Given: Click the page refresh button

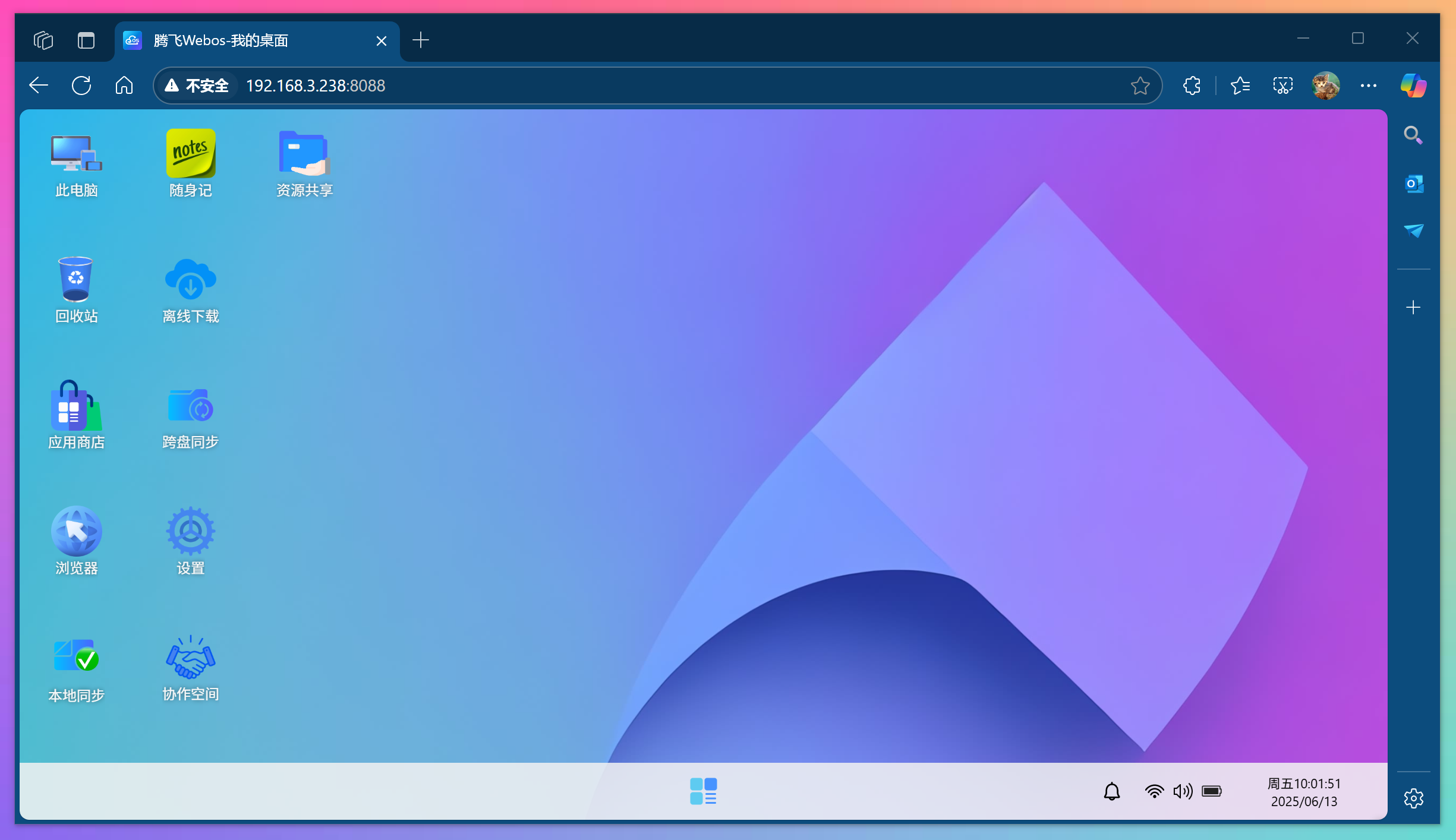Looking at the screenshot, I should coord(82,85).
